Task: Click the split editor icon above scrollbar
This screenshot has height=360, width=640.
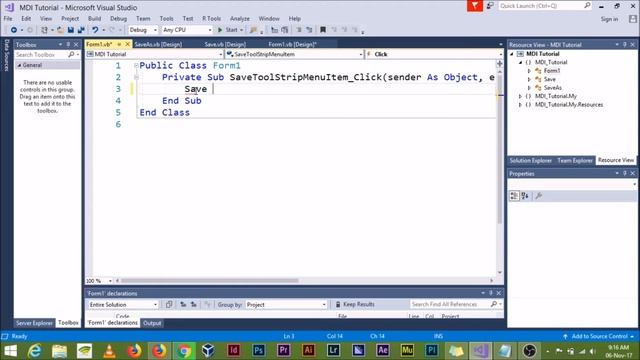Action: point(500,64)
